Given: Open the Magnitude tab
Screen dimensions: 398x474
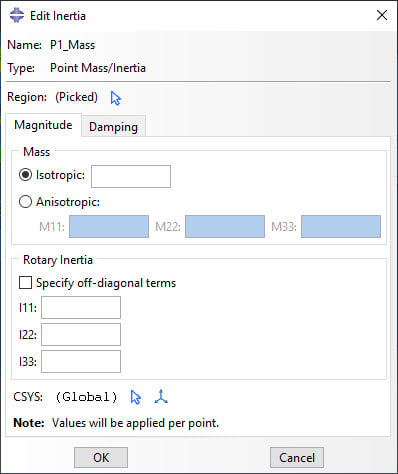Looking at the screenshot, I should (x=43, y=125).
